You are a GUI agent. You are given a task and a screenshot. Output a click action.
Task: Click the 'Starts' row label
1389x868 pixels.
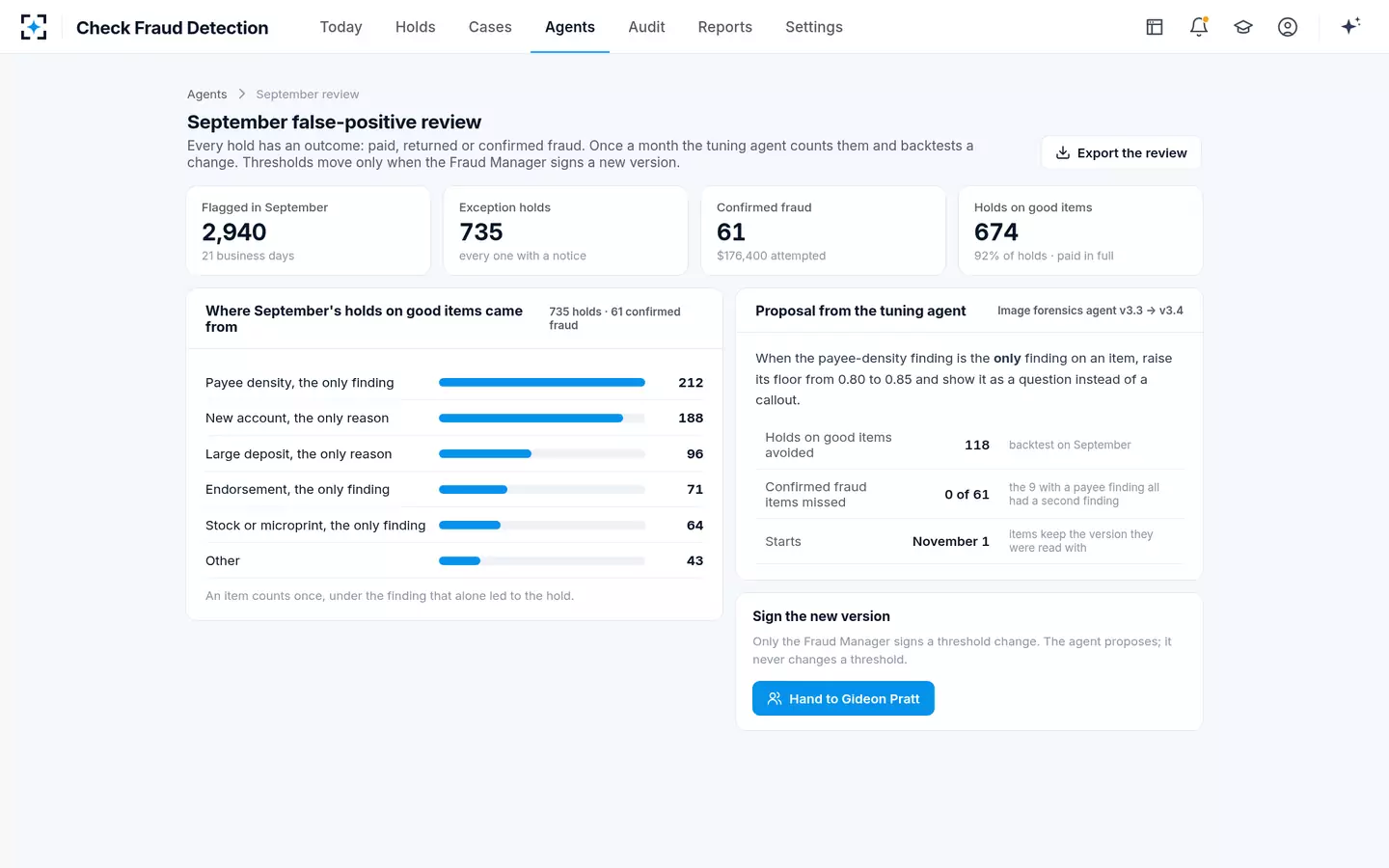783,541
